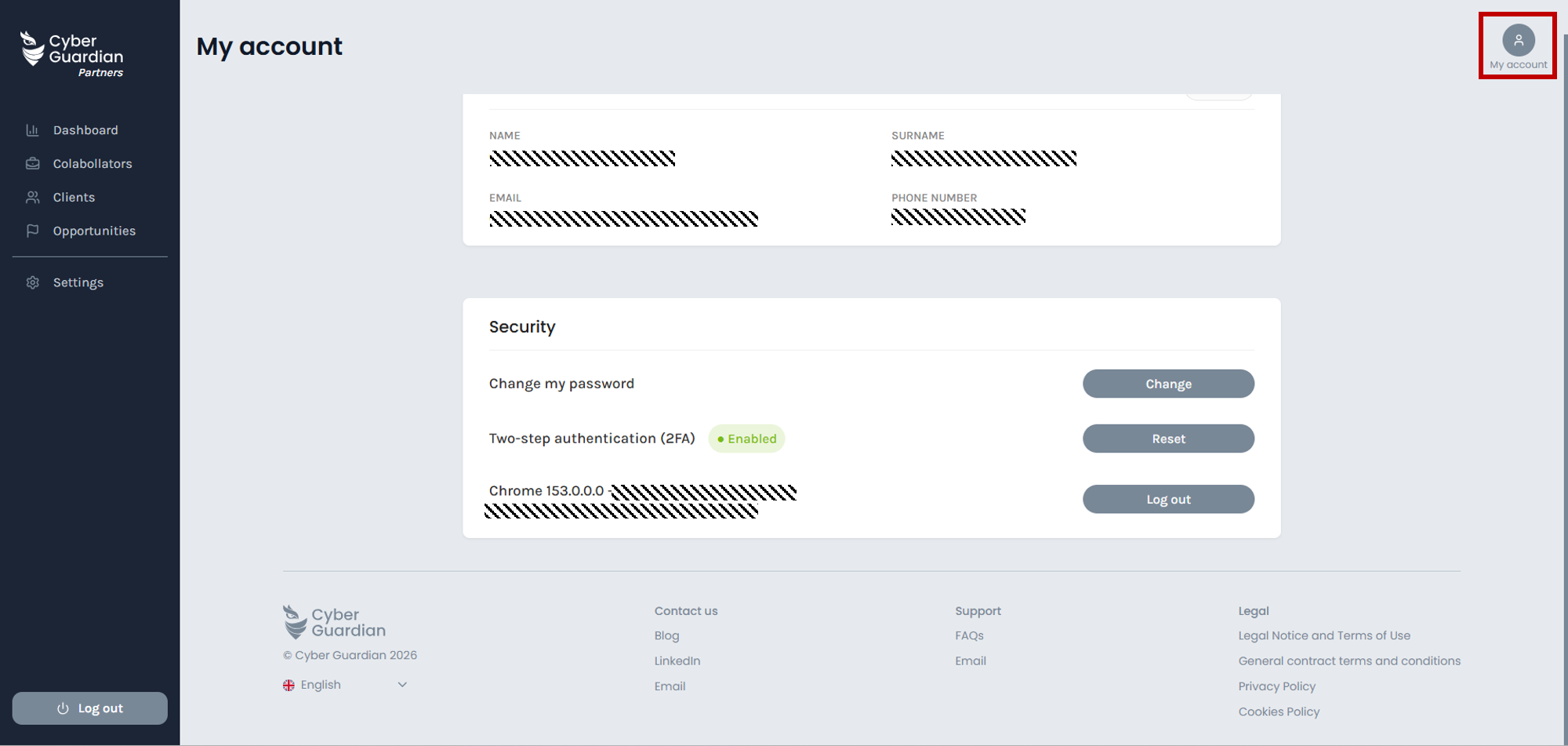Click the Opportunities flag icon
Image resolution: width=1568 pixels, height=746 pixels.
coord(32,231)
